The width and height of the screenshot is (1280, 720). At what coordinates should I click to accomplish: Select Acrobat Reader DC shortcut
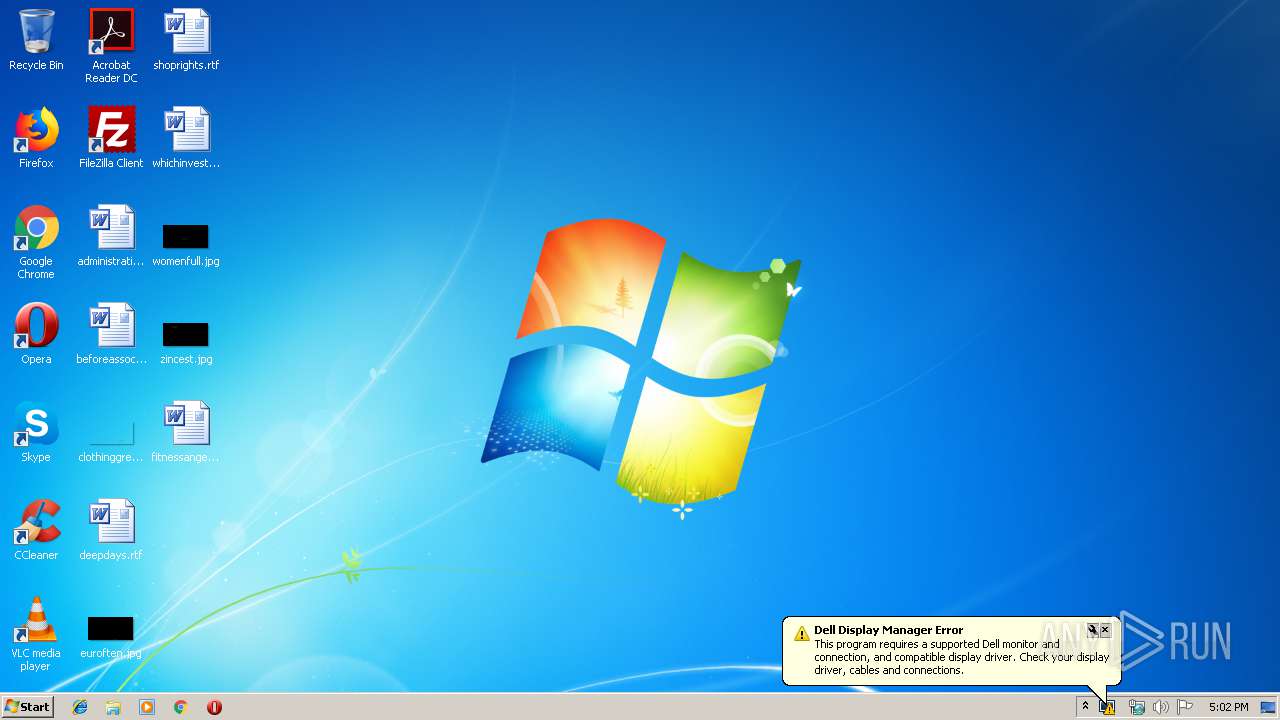[111, 46]
